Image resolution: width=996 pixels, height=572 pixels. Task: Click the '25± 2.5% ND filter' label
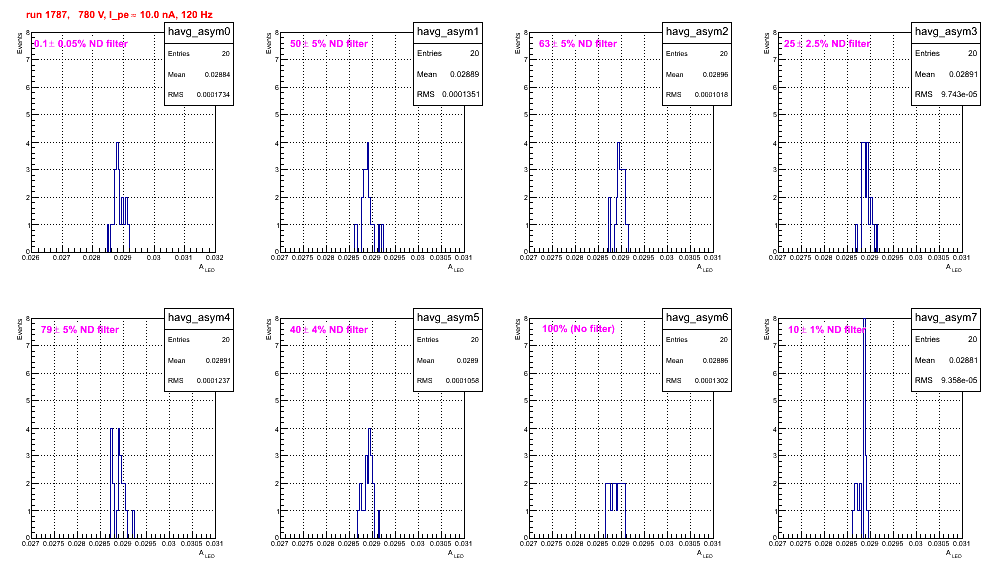(x=827, y=44)
